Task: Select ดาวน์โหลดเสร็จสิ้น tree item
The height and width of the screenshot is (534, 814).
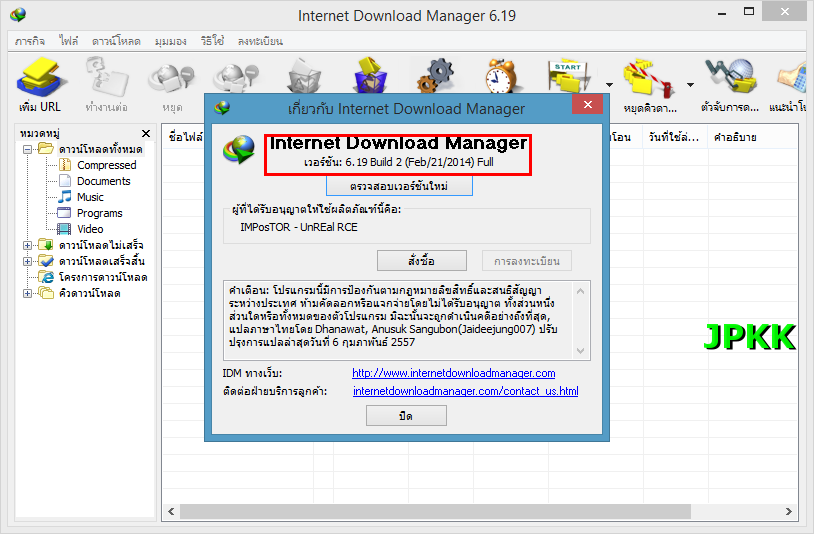Action: 101,261
